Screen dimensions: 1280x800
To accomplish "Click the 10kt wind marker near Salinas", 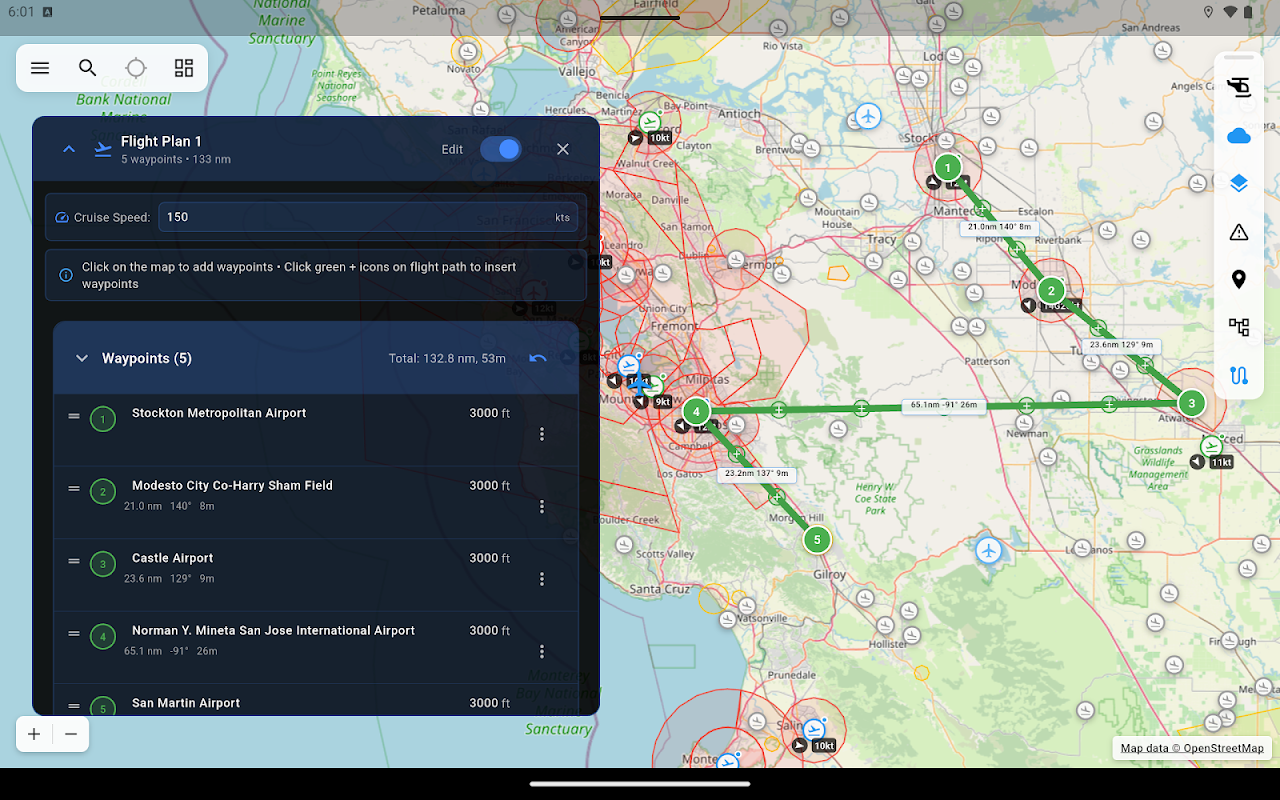I will click(814, 745).
